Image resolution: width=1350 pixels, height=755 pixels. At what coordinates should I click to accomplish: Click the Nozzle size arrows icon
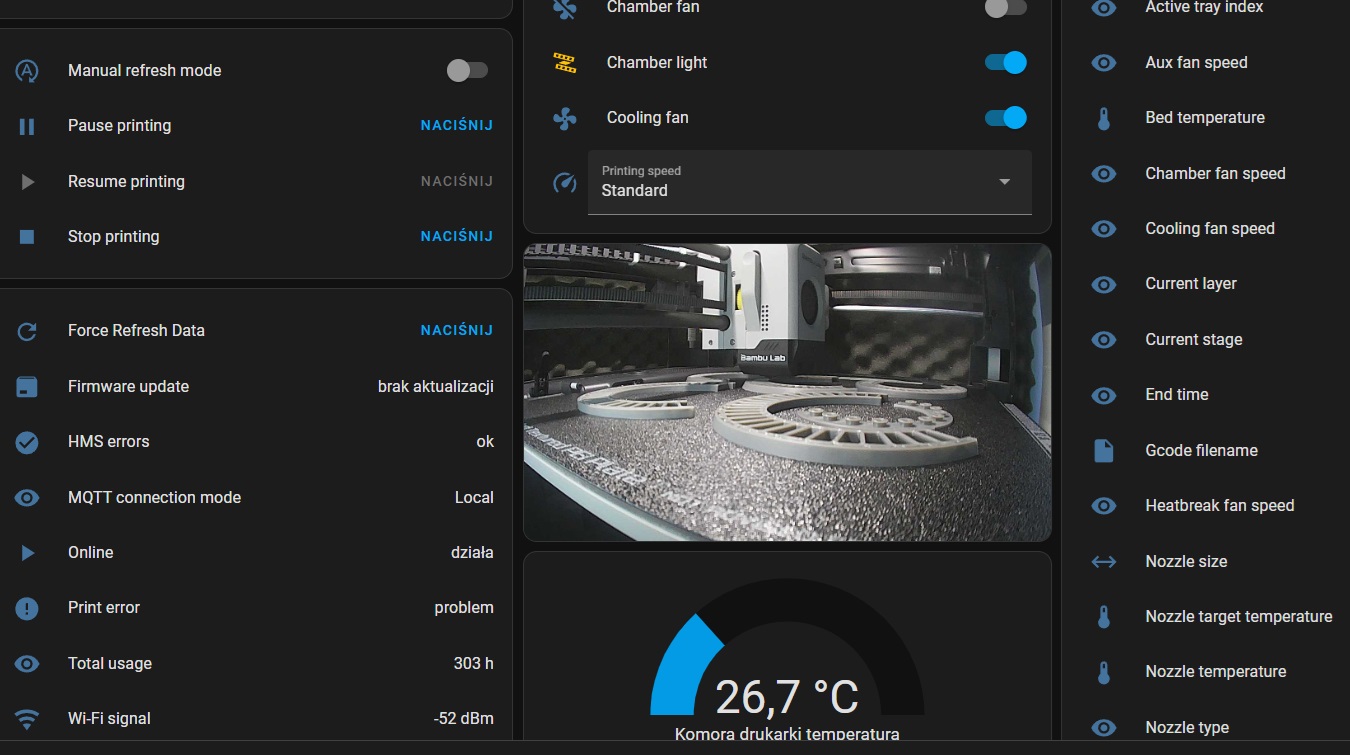pyautogui.click(x=1103, y=562)
